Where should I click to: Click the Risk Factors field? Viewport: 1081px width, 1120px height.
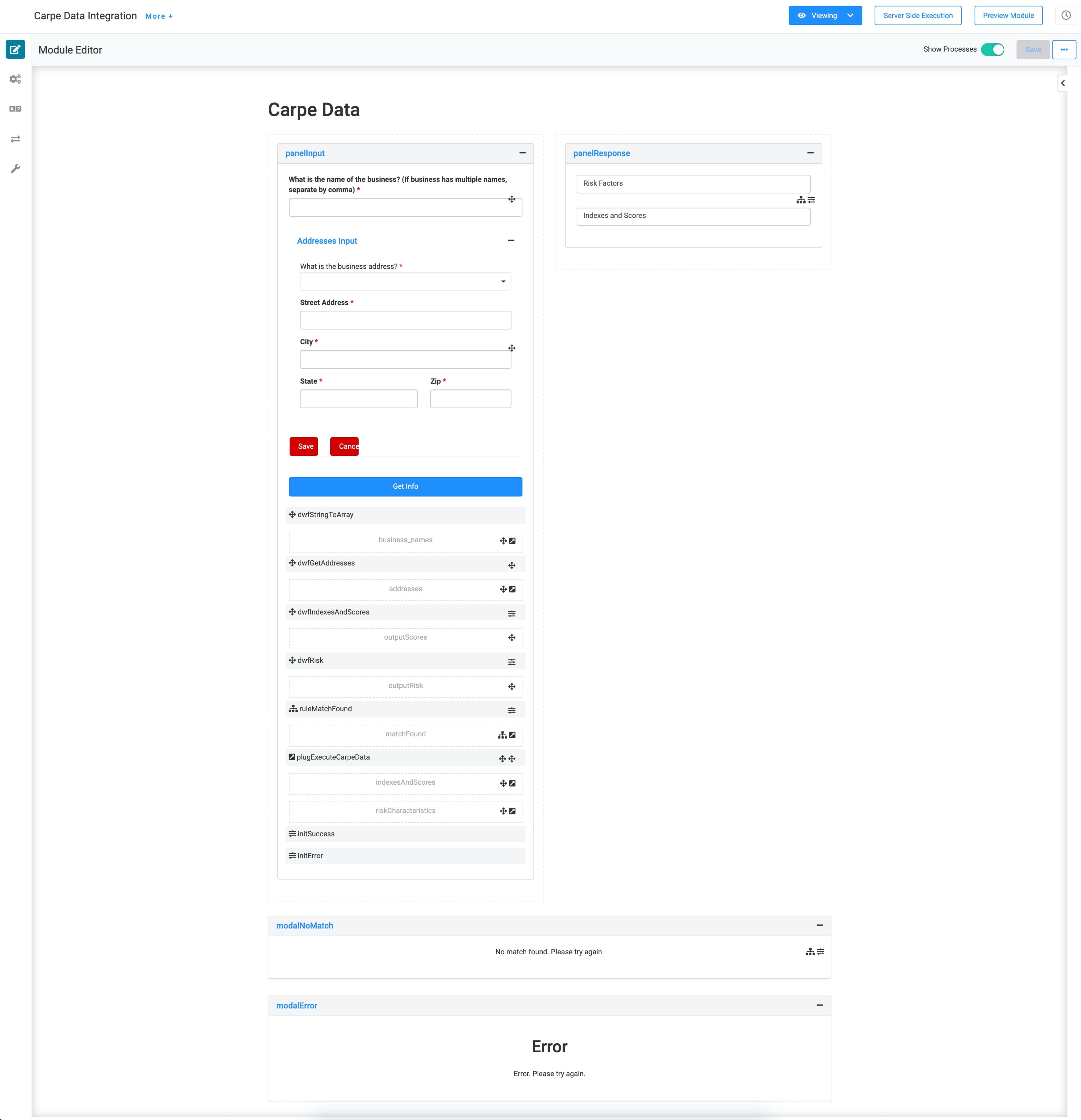[x=693, y=183]
